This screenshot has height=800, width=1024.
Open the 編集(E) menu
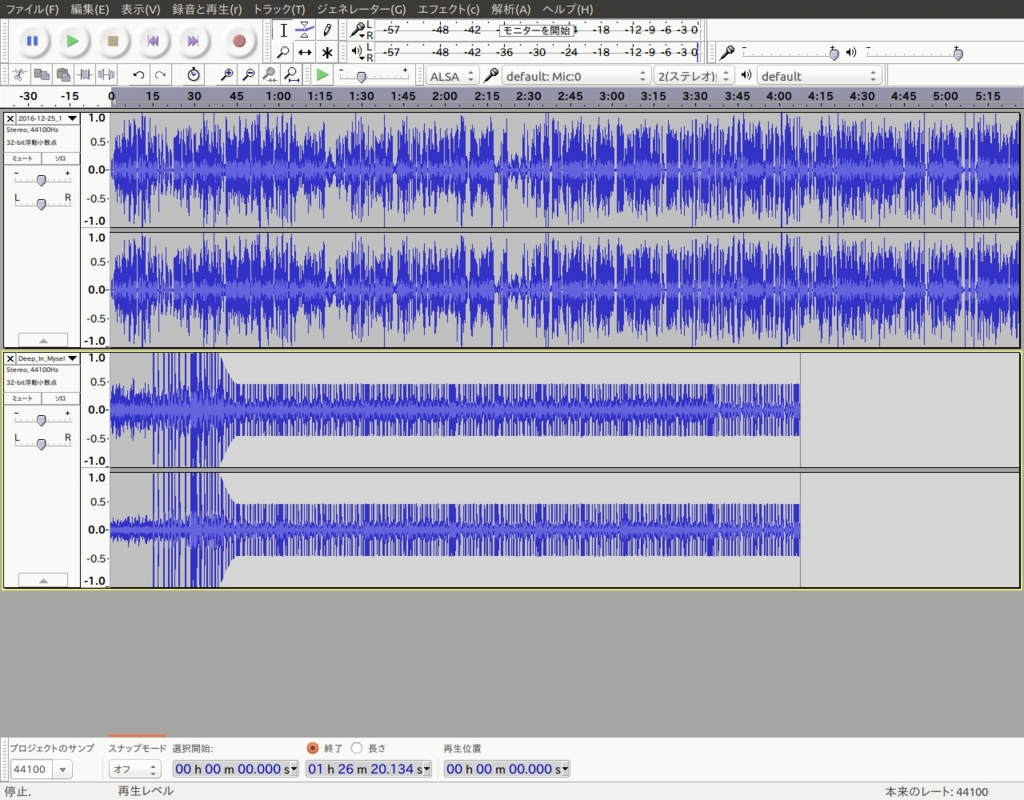pyautogui.click(x=89, y=9)
